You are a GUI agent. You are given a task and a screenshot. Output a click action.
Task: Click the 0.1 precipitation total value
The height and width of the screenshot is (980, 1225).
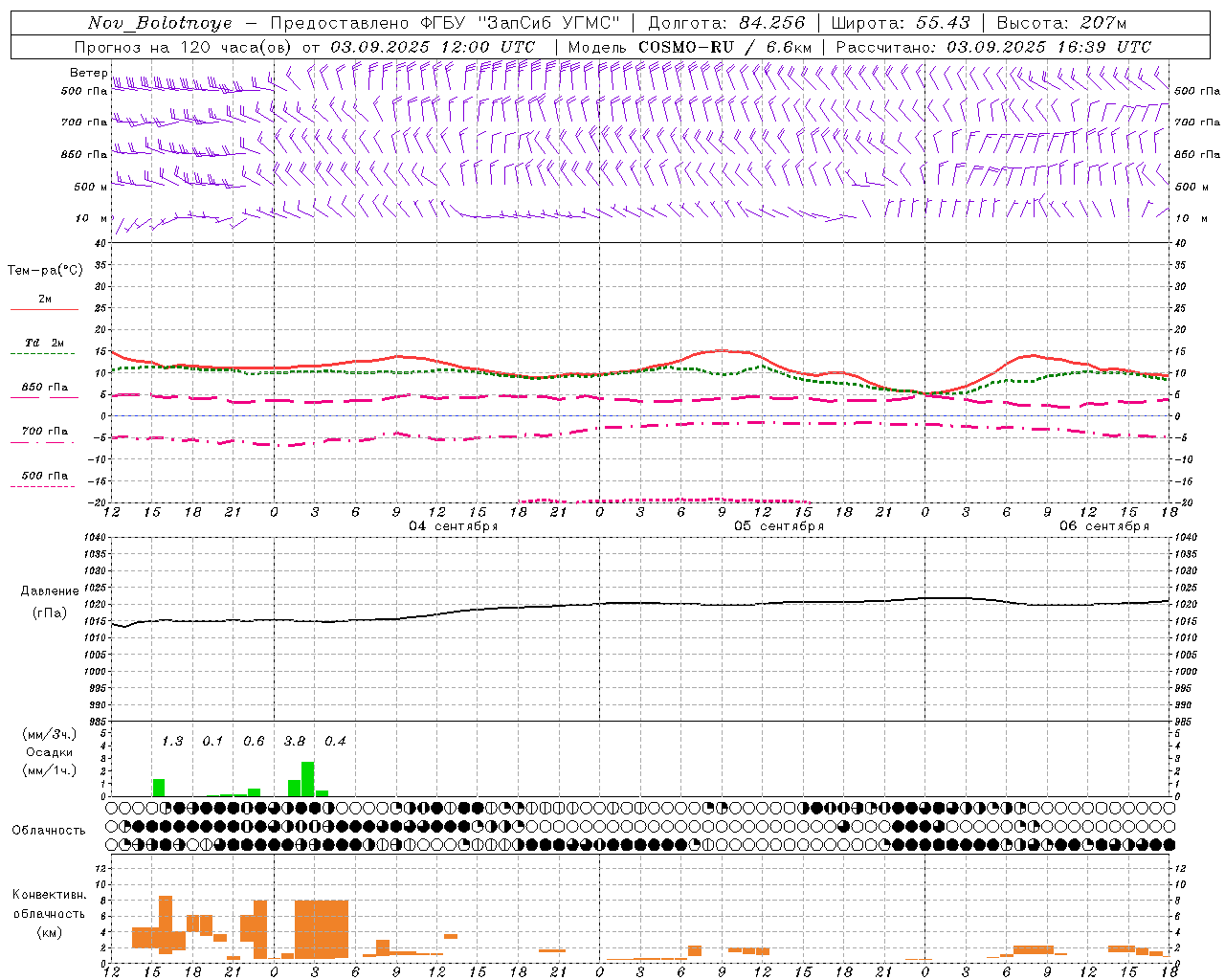(x=212, y=741)
